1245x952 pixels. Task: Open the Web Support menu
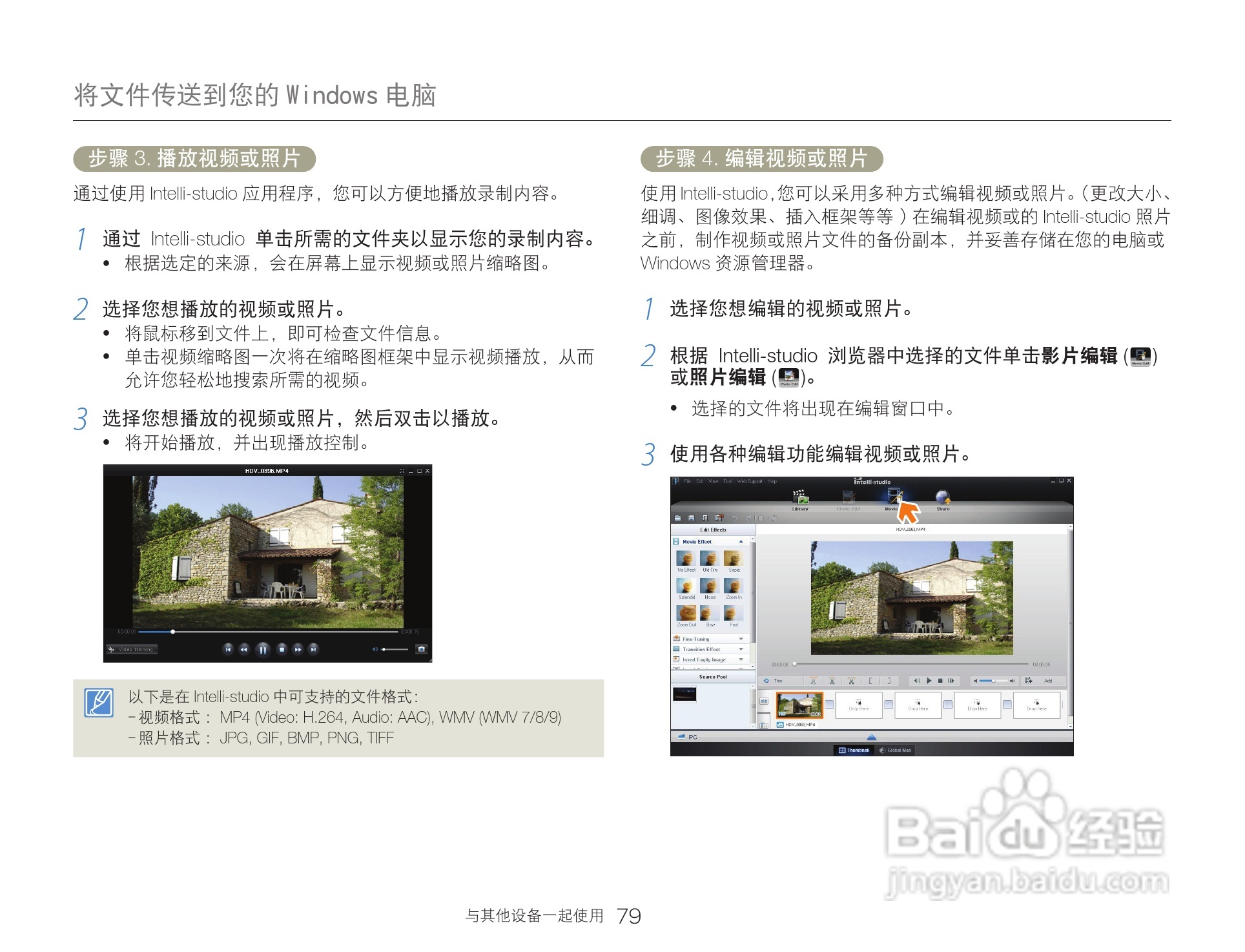pos(750,482)
